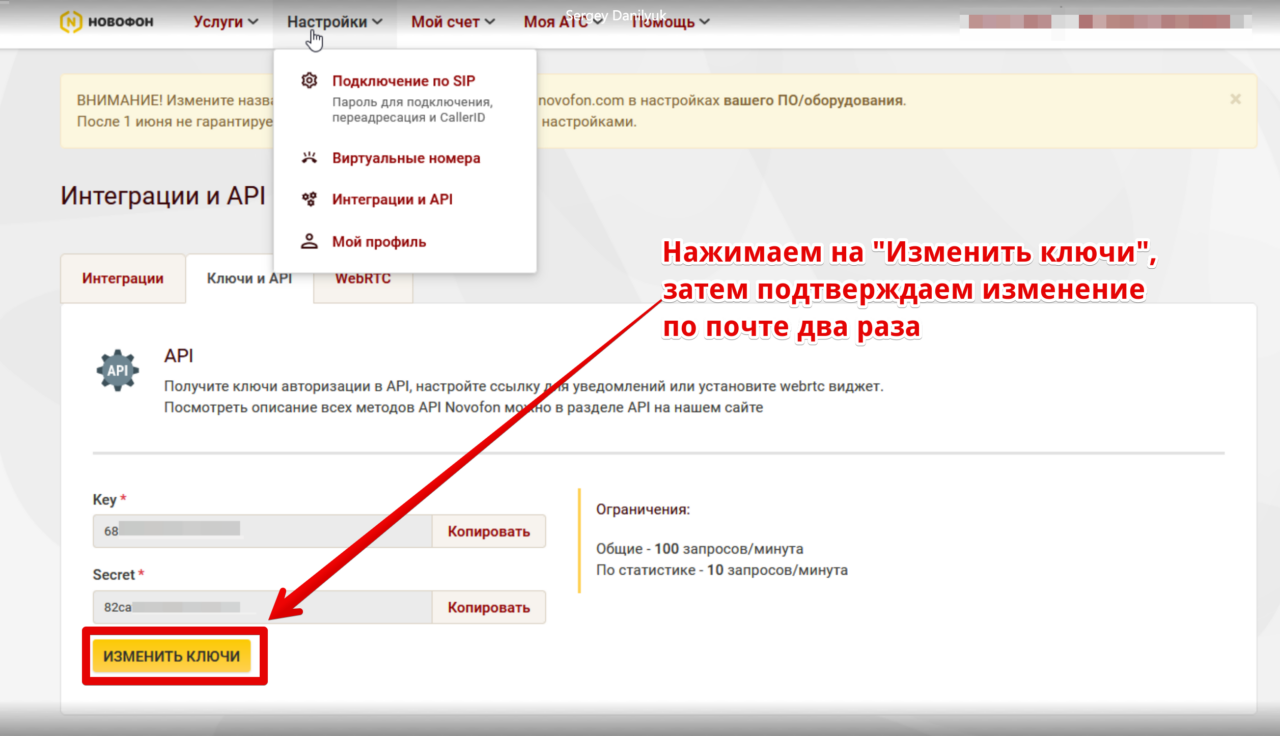Image resolution: width=1280 pixels, height=736 pixels.
Task: Copy the Secret value
Action: pyautogui.click(x=489, y=607)
